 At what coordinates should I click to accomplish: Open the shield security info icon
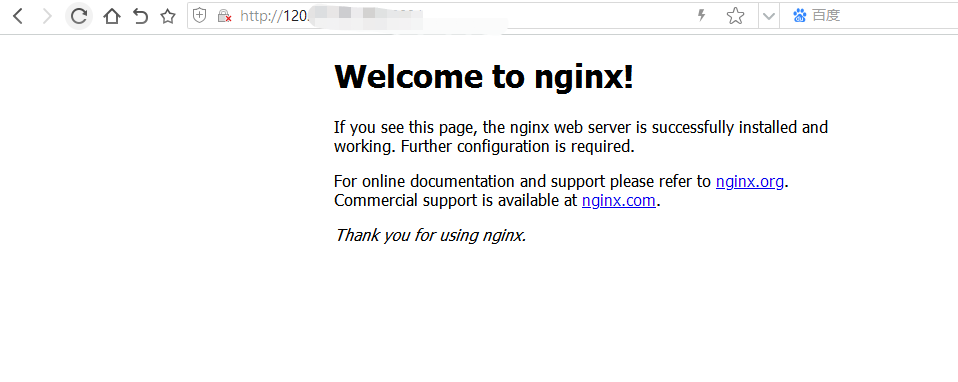coord(199,16)
